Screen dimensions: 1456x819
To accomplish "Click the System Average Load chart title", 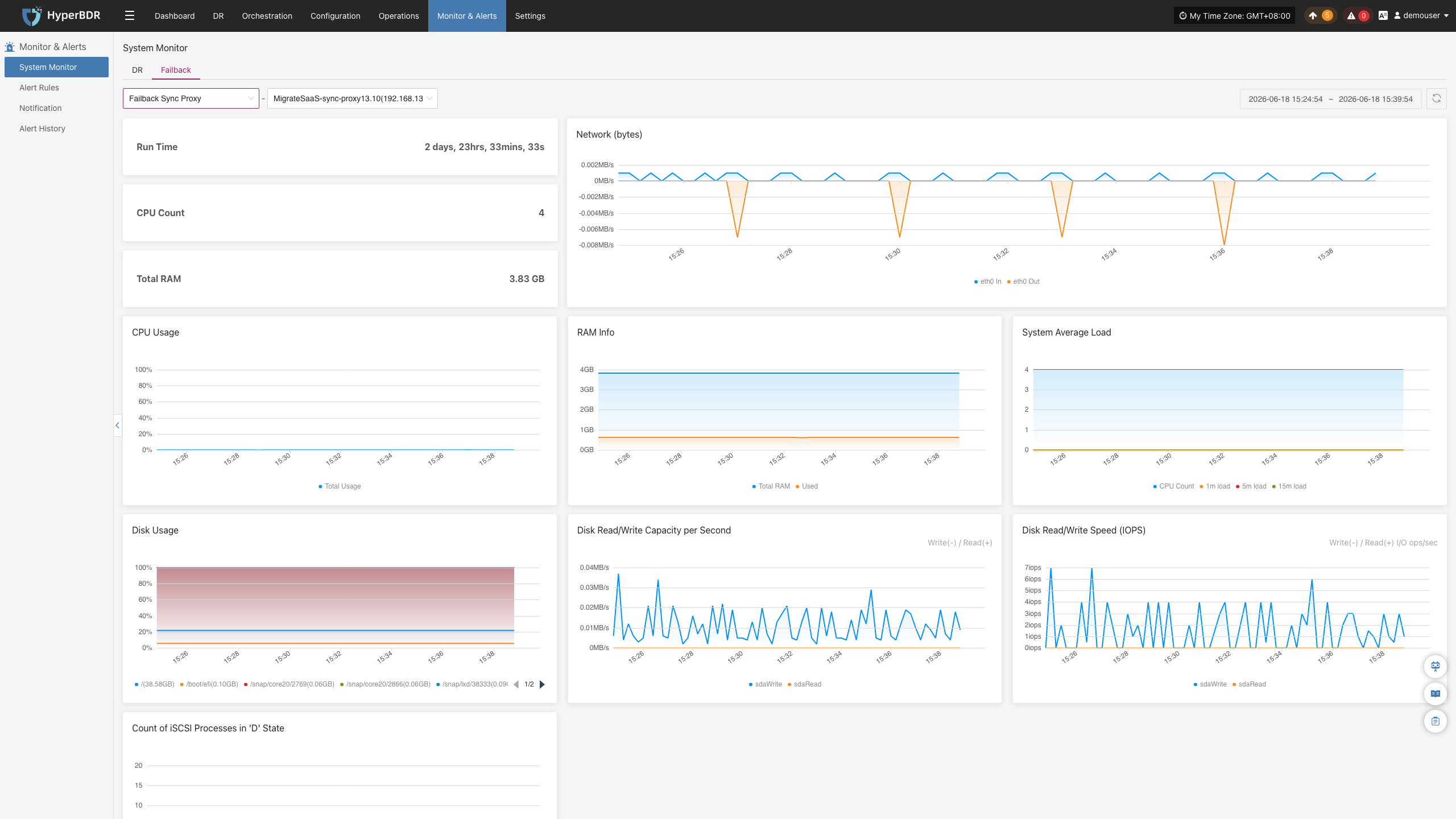I will (1066, 332).
